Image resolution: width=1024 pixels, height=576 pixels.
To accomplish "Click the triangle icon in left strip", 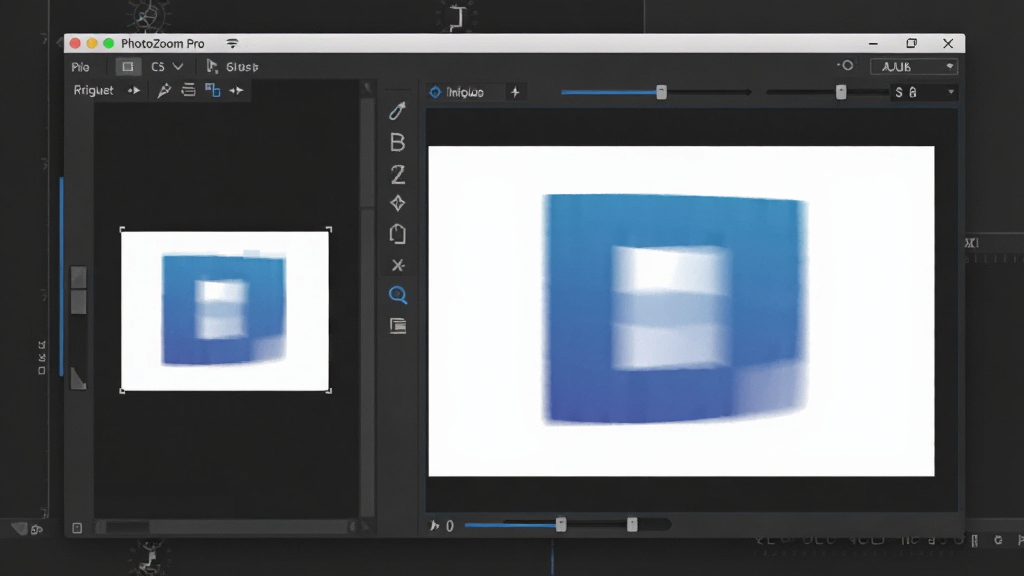I will 78,378.
